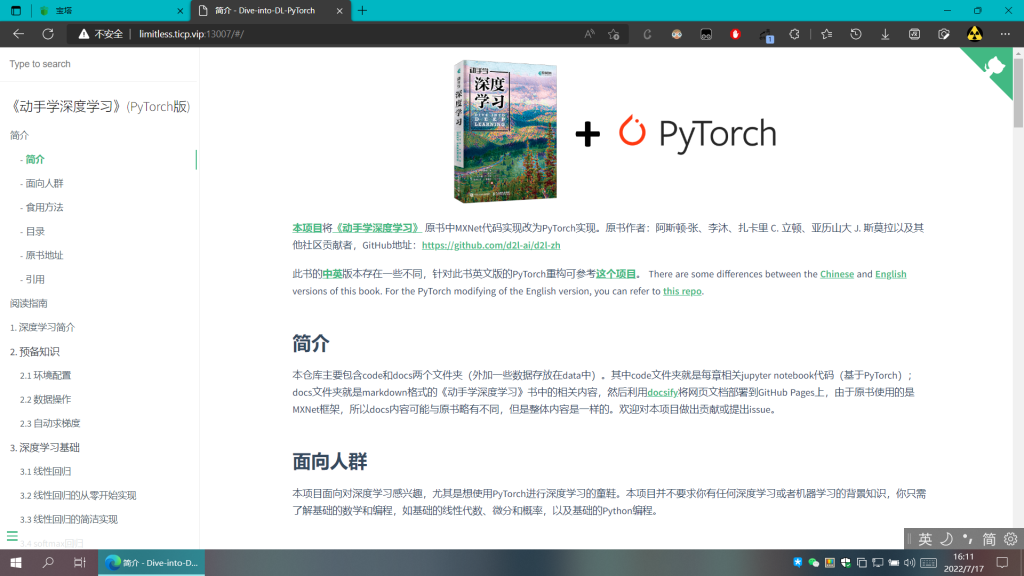Open the docsify link
Image resolution: width=1024 pixels, height=576 pixels.
tap(662, 392)
